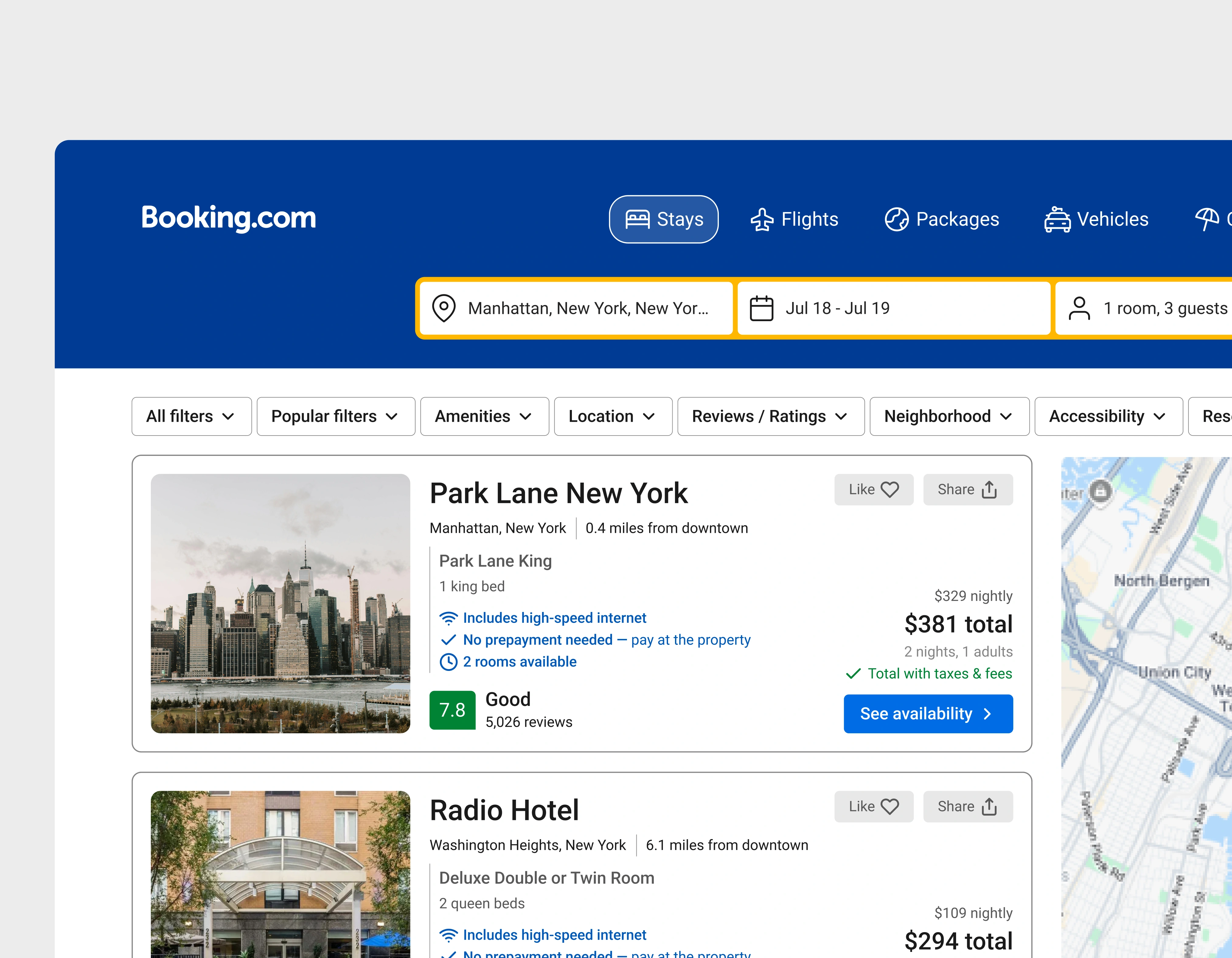Click the Manhattan skyline hotel photo
Screen dimensions: 1232x958
(x=280, y=603)
